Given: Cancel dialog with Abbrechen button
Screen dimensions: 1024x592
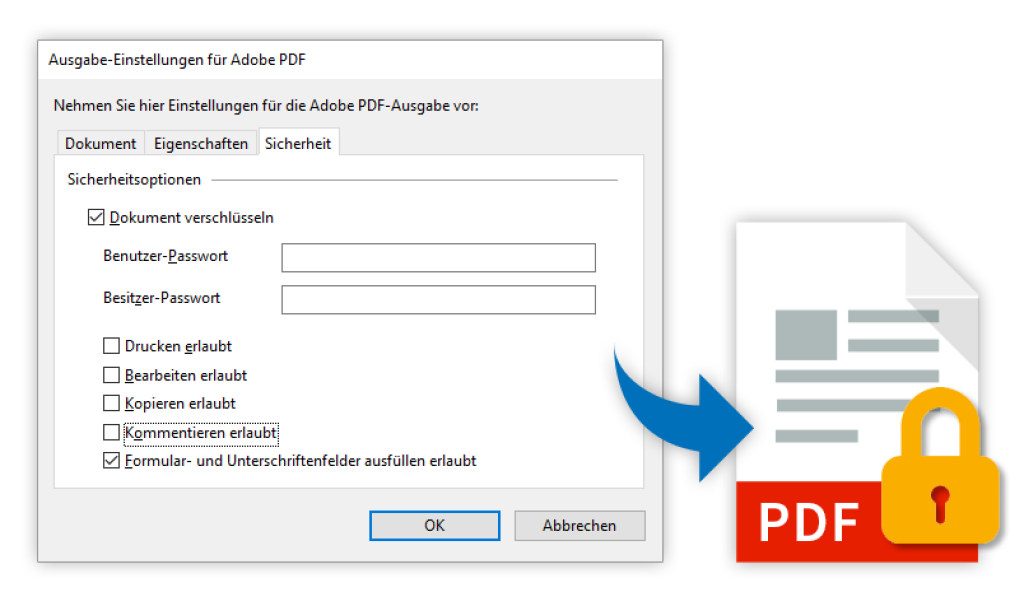Looking at the screenshot, I should coord(580,525).
